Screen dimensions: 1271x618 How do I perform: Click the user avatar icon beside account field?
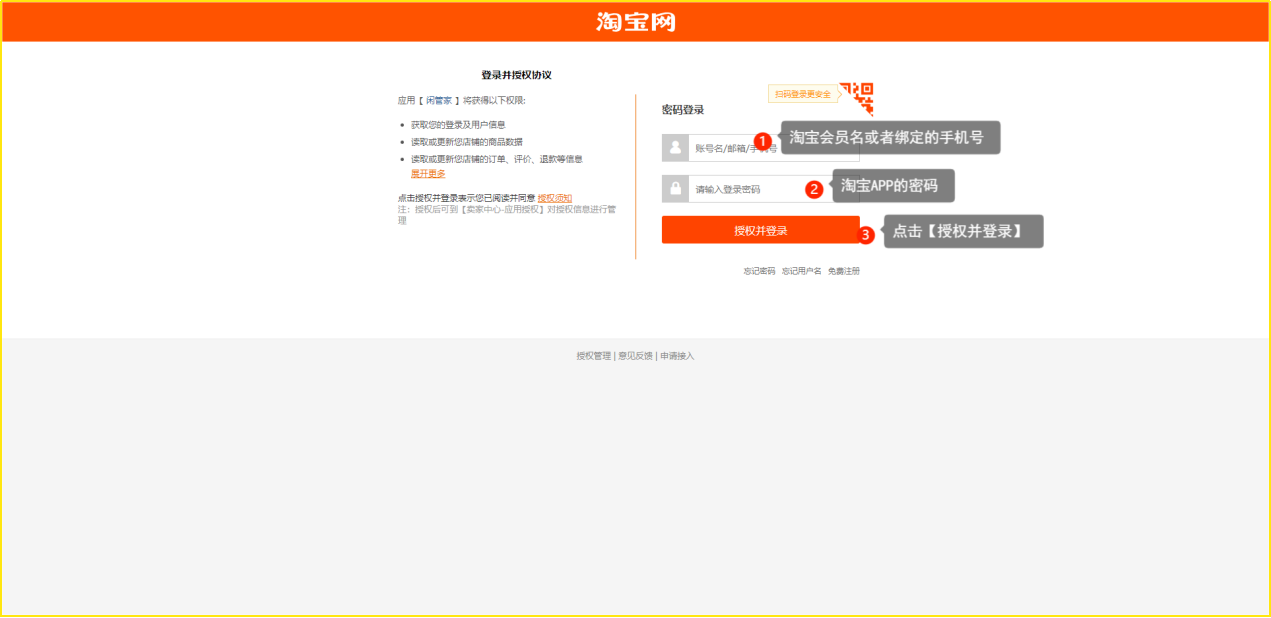(675, 148)
